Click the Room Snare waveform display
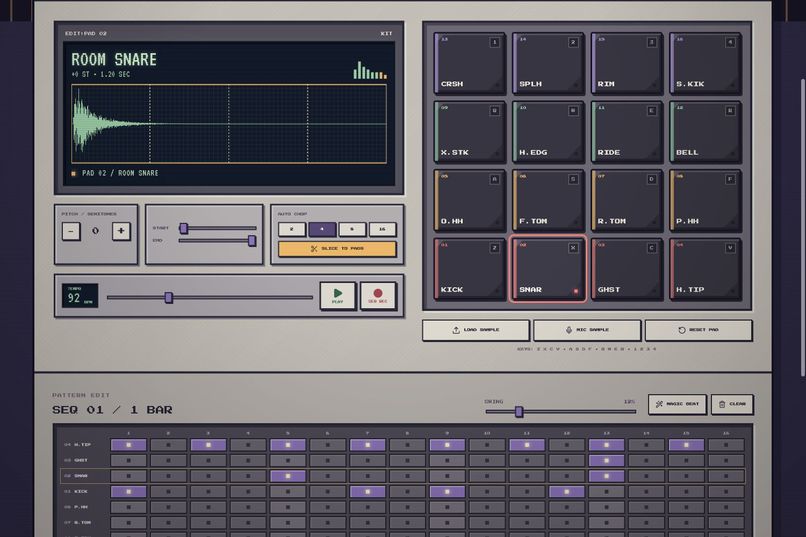This screenshot has width=806, height=537. pyautogui.click(x=229, y=124)
